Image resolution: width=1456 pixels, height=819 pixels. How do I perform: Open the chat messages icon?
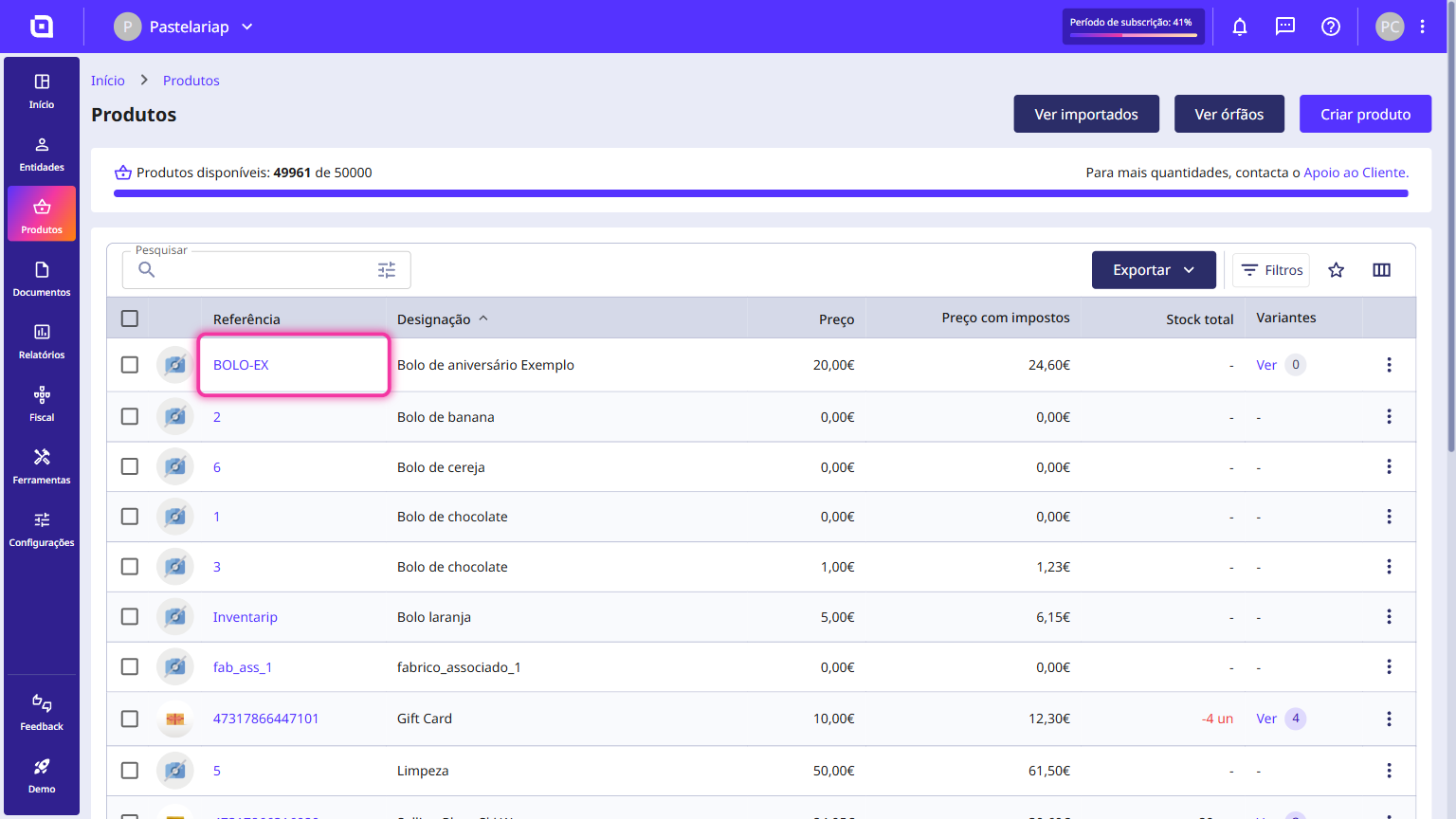coord(1284,27)
